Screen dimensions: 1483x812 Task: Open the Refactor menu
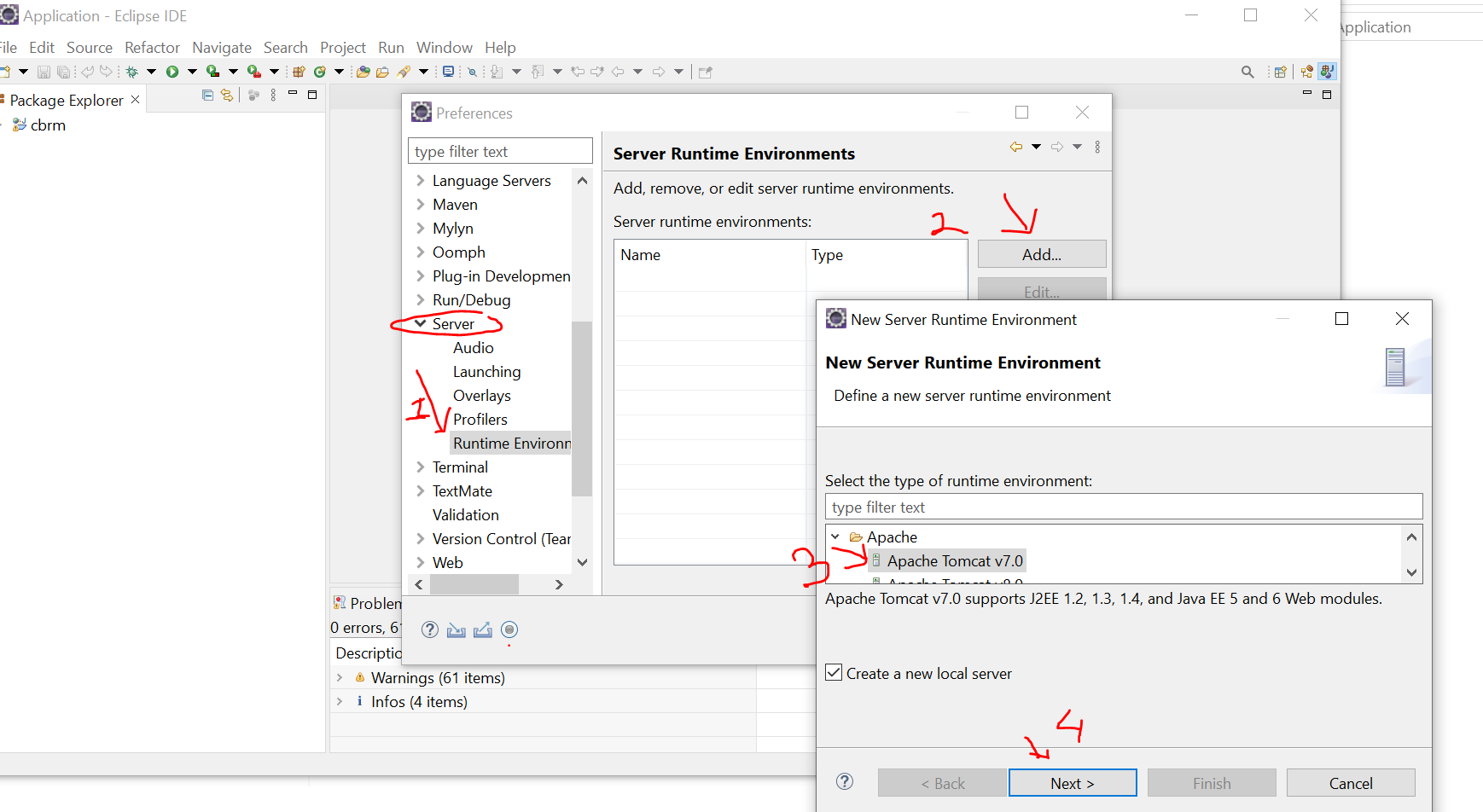tap(152, 48)
